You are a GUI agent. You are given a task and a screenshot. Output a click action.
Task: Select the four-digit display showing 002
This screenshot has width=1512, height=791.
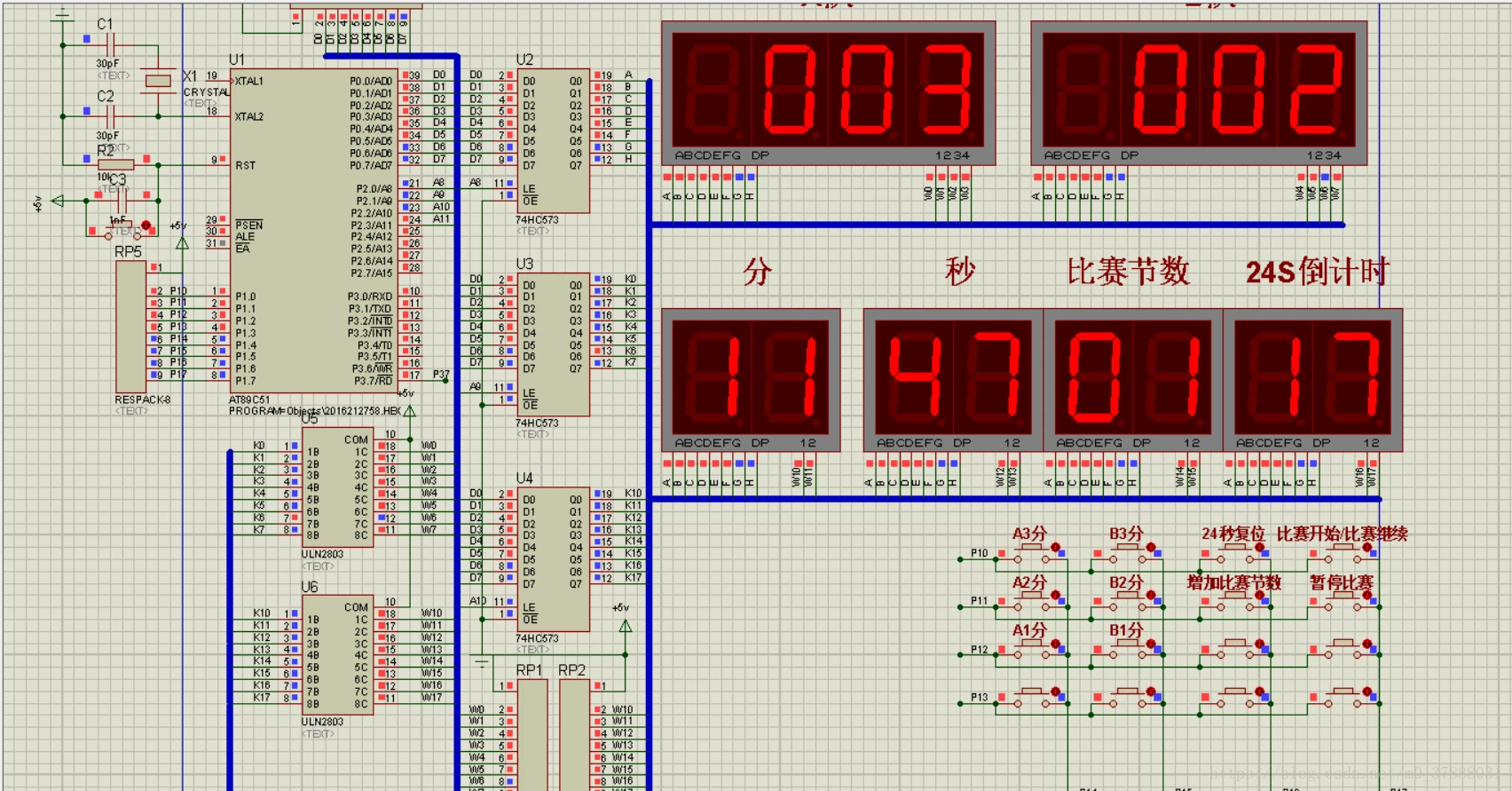[1199, 93]
